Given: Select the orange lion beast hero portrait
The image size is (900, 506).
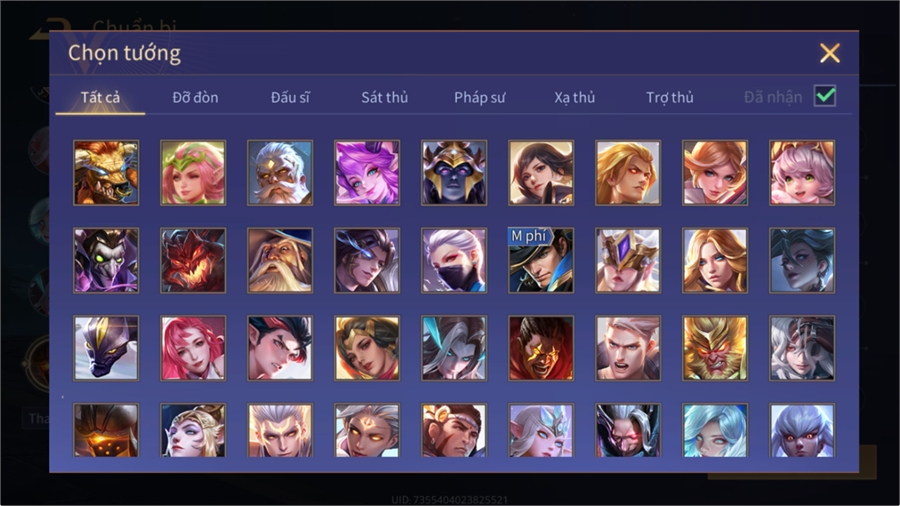Looking at the screenshot, I should tap(106, 173).
